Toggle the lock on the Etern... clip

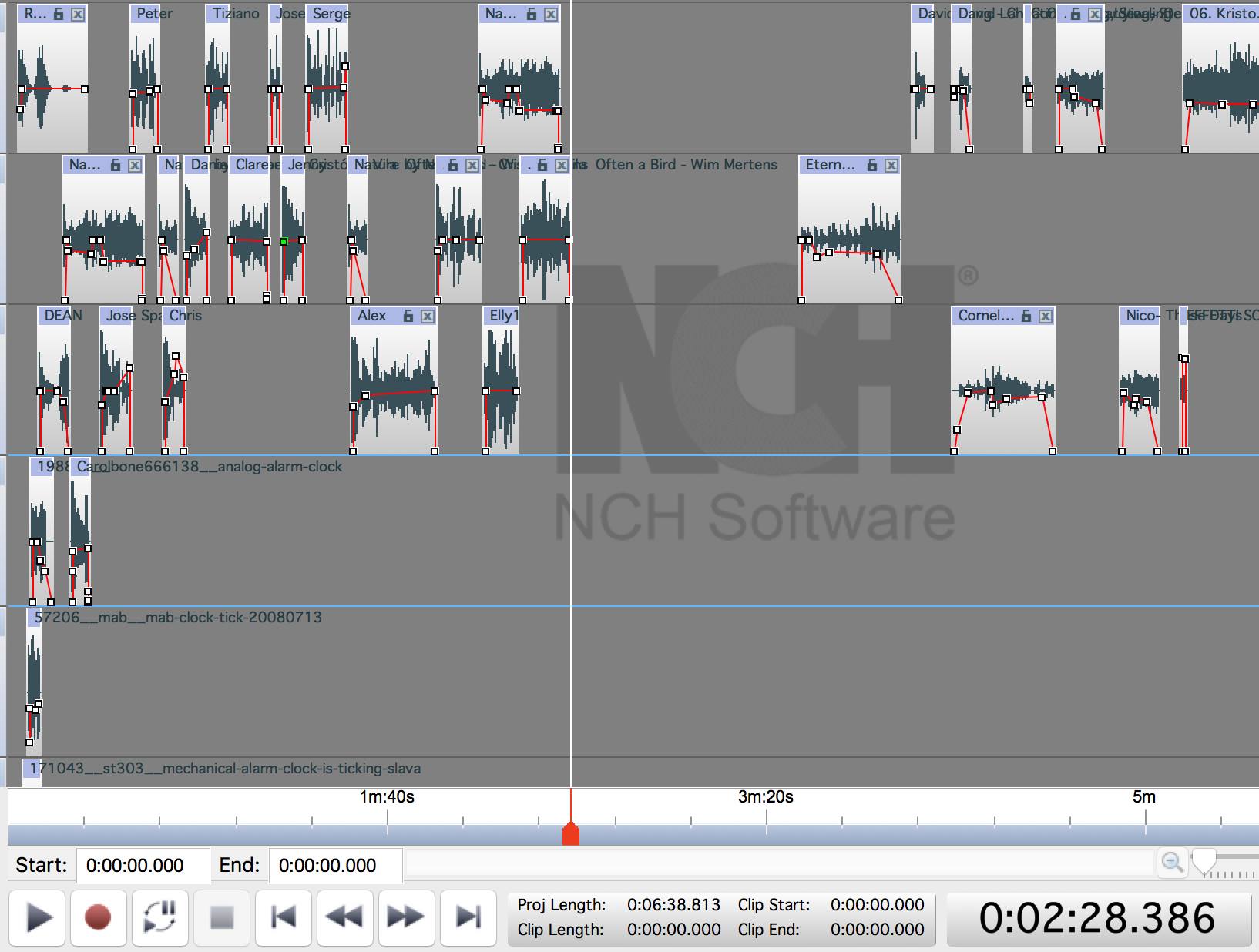pyautogui.click(x=872, y=165)
